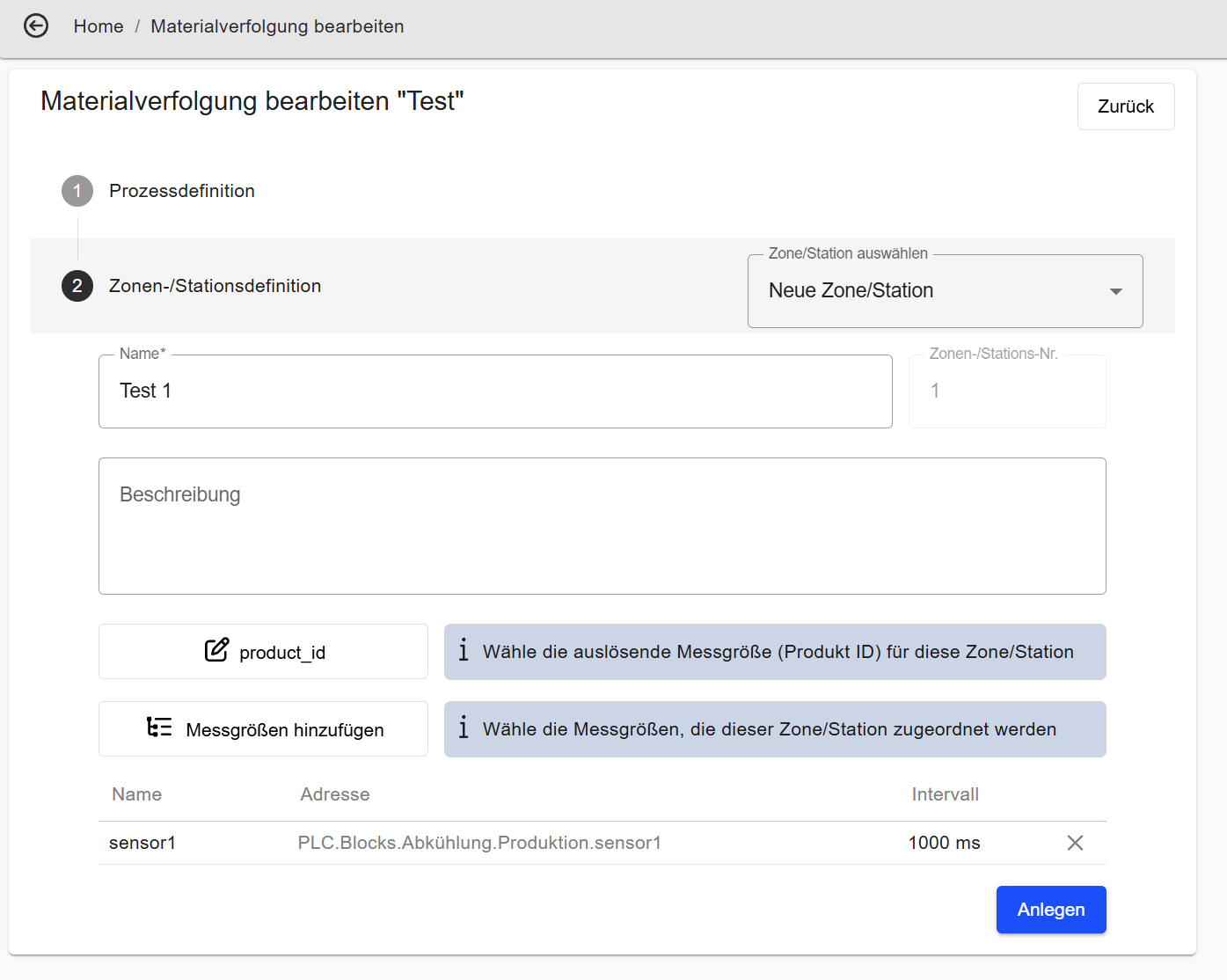Click the info icon for Messgrößen zuordnen hint

tap(464, 728)
